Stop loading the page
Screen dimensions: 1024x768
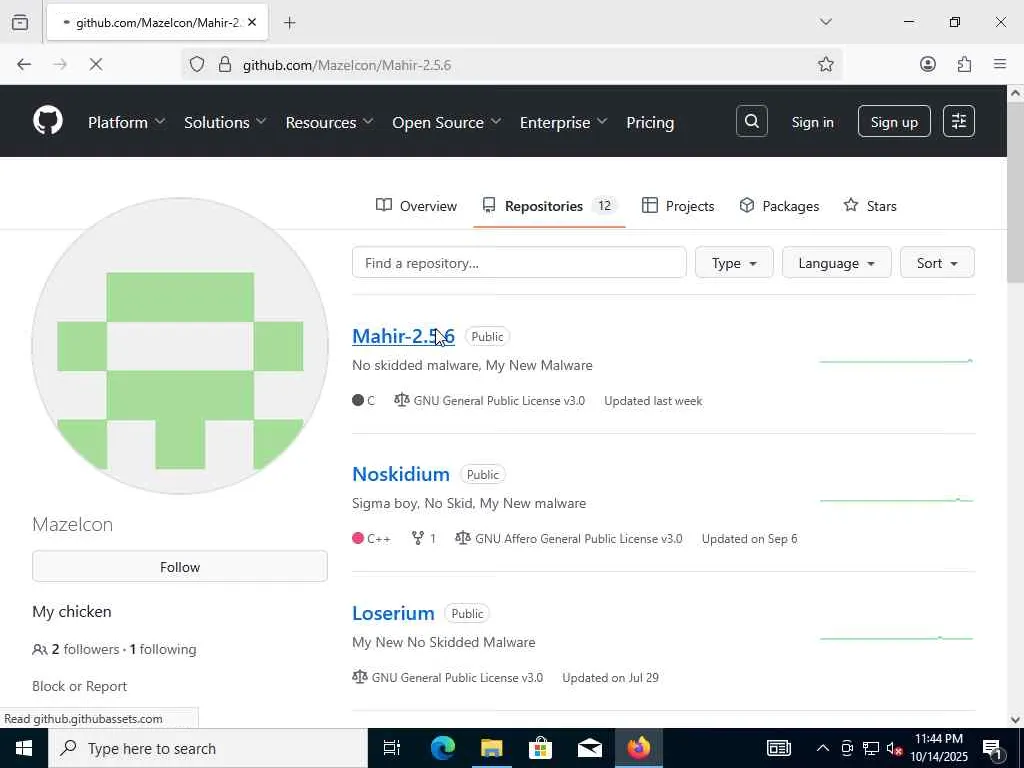click(x=96, y=64)
